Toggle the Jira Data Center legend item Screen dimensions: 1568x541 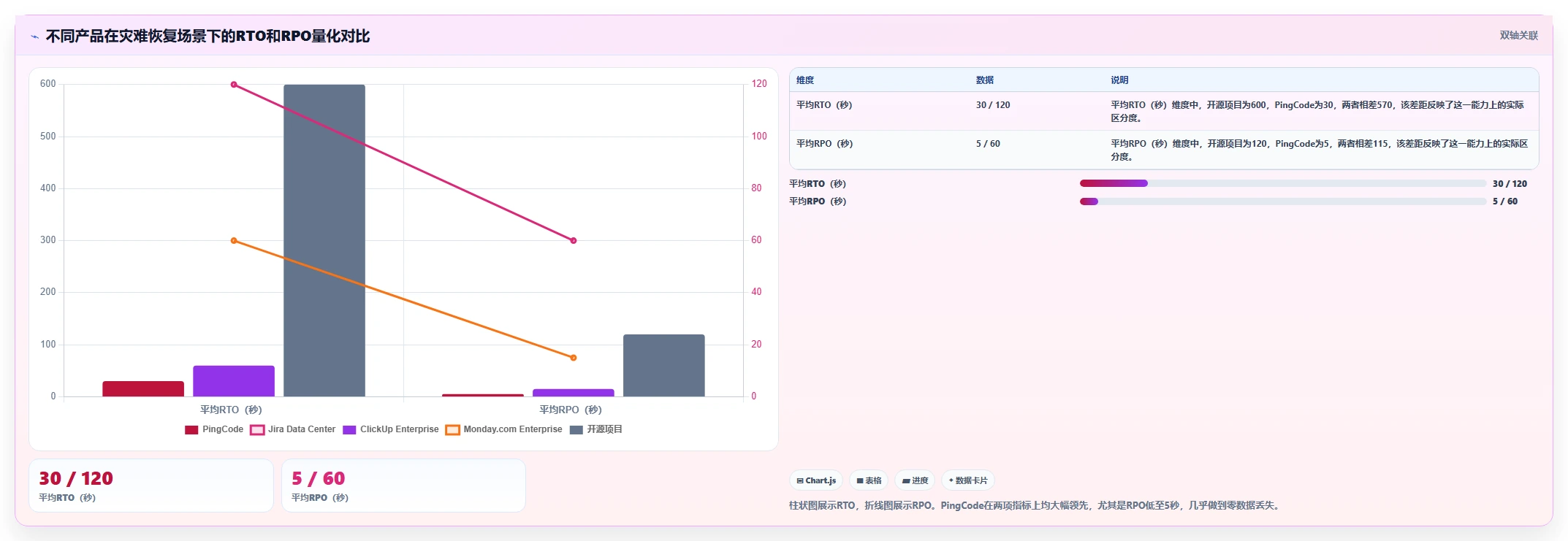click(293, 429)
